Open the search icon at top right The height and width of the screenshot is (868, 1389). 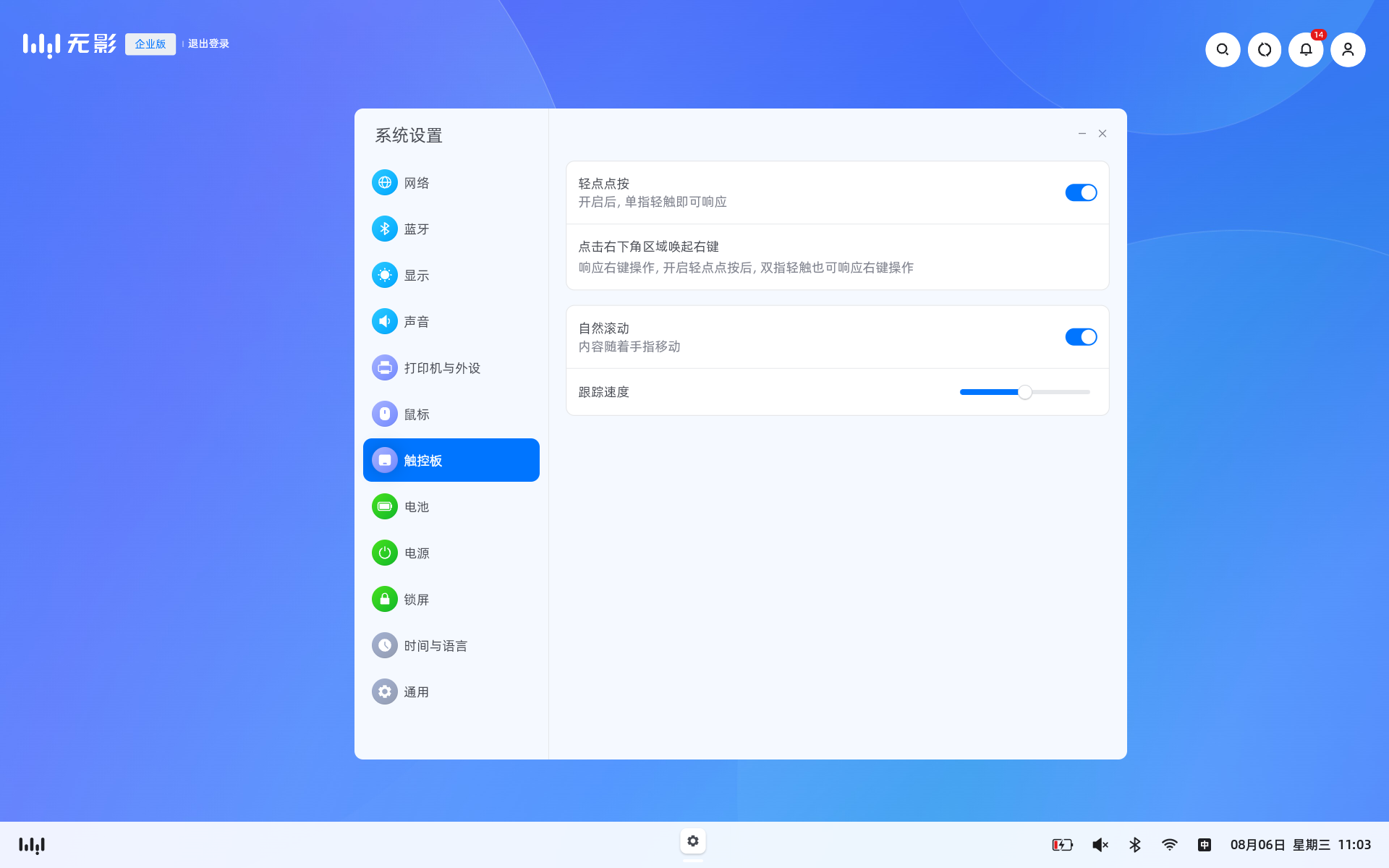(x=1223, y=50)
